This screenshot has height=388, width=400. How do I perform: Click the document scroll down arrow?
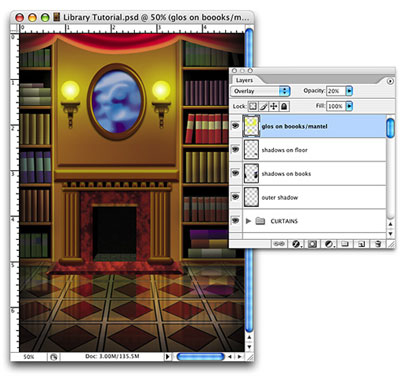click(x=249, y=347)
